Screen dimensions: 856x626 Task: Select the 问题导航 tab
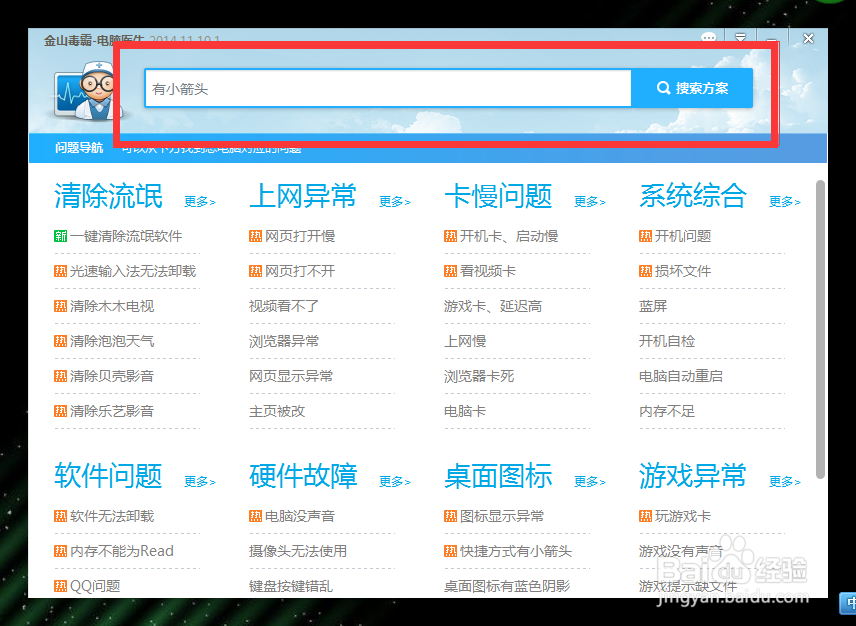(79, 147)
